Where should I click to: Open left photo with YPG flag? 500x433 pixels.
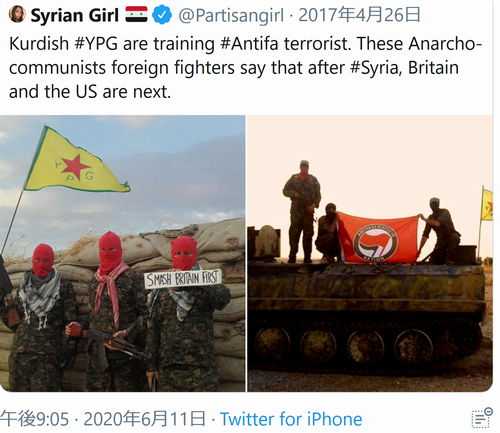(123, 253)
